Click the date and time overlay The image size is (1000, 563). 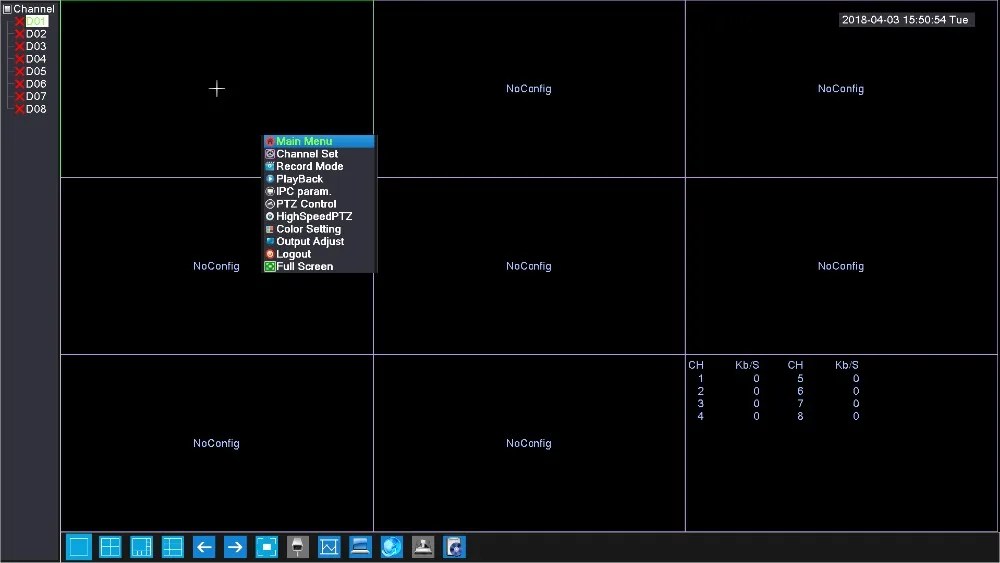[906, 20]
